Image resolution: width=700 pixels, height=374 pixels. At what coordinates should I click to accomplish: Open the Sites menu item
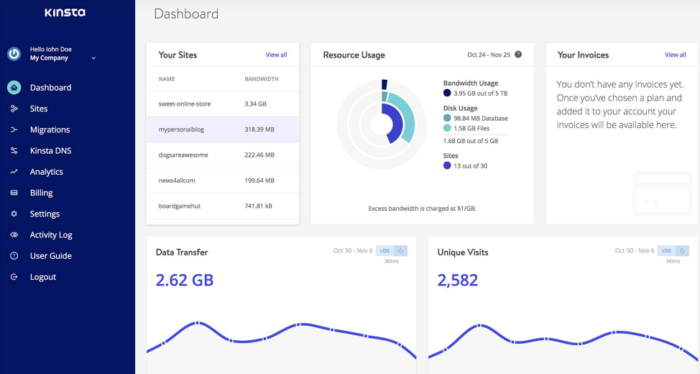pyautogui.click(x=39, y=108)
